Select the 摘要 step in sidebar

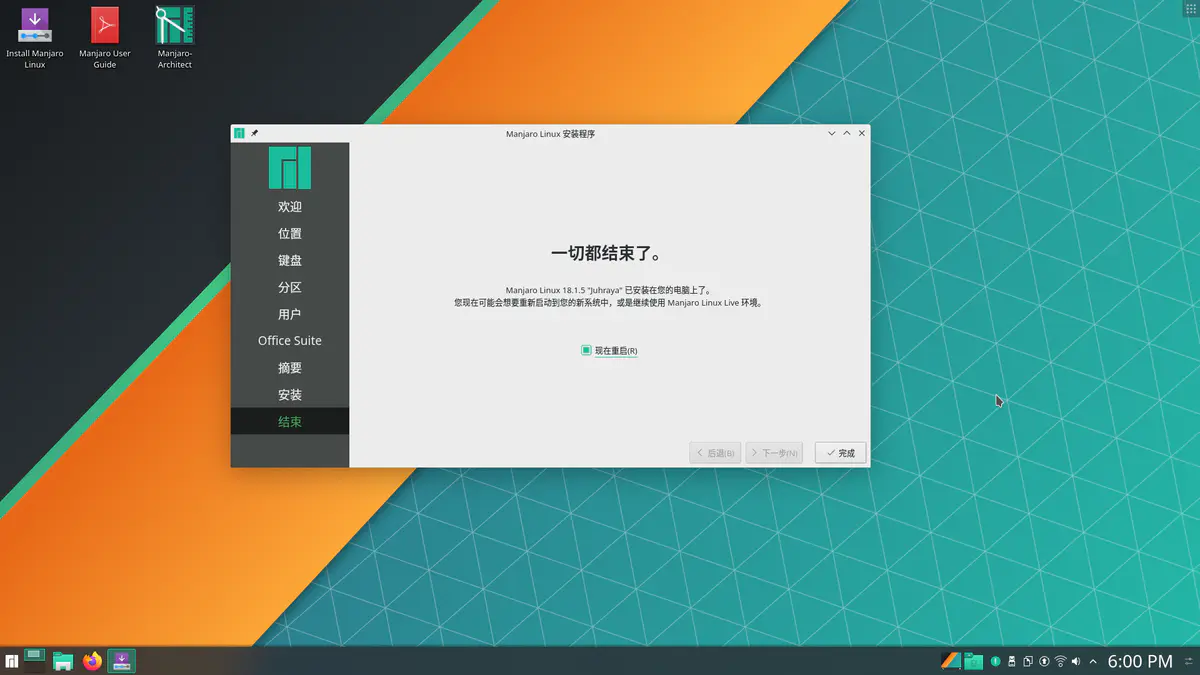point(290,368)
